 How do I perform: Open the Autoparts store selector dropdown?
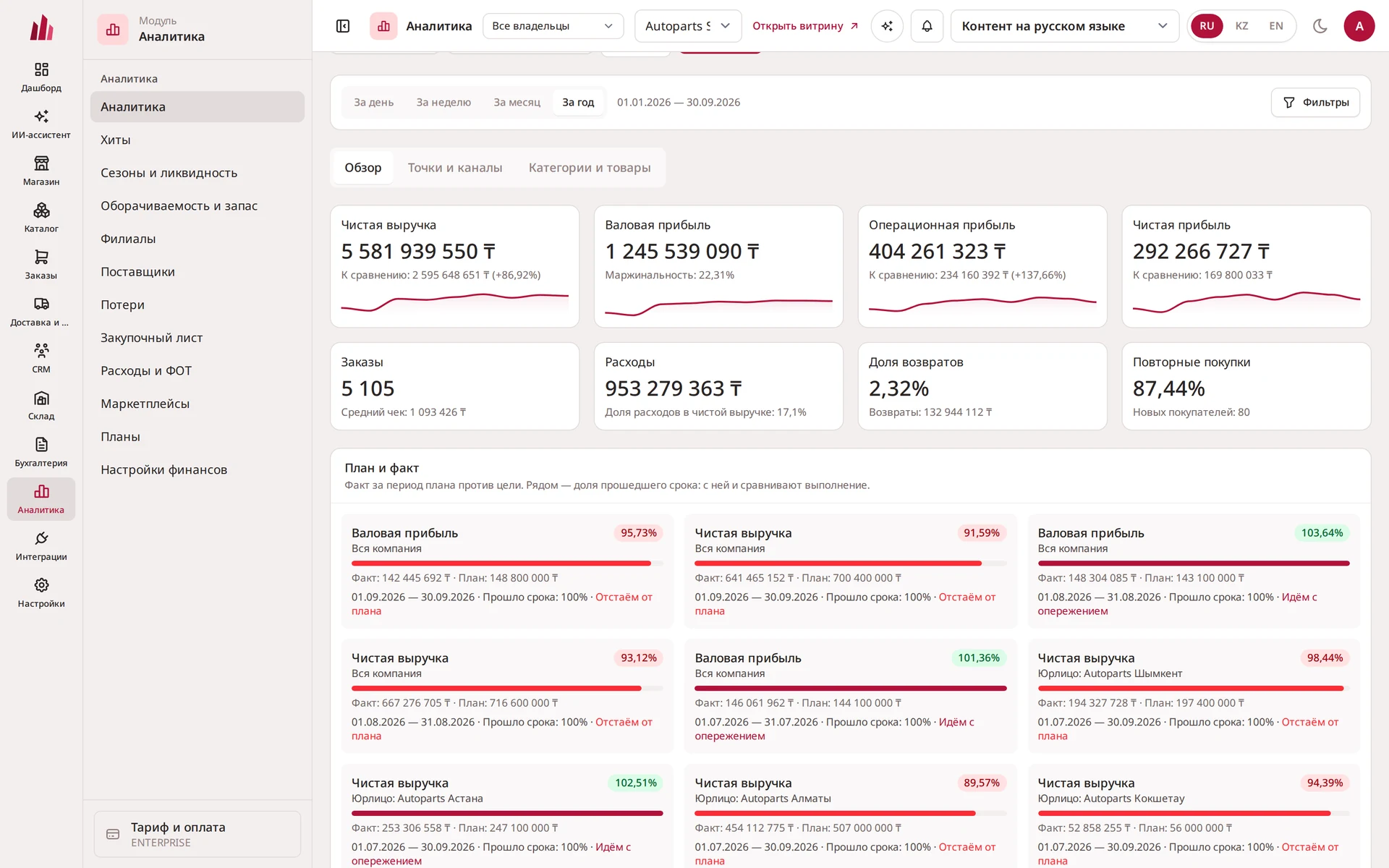(688, 26)
